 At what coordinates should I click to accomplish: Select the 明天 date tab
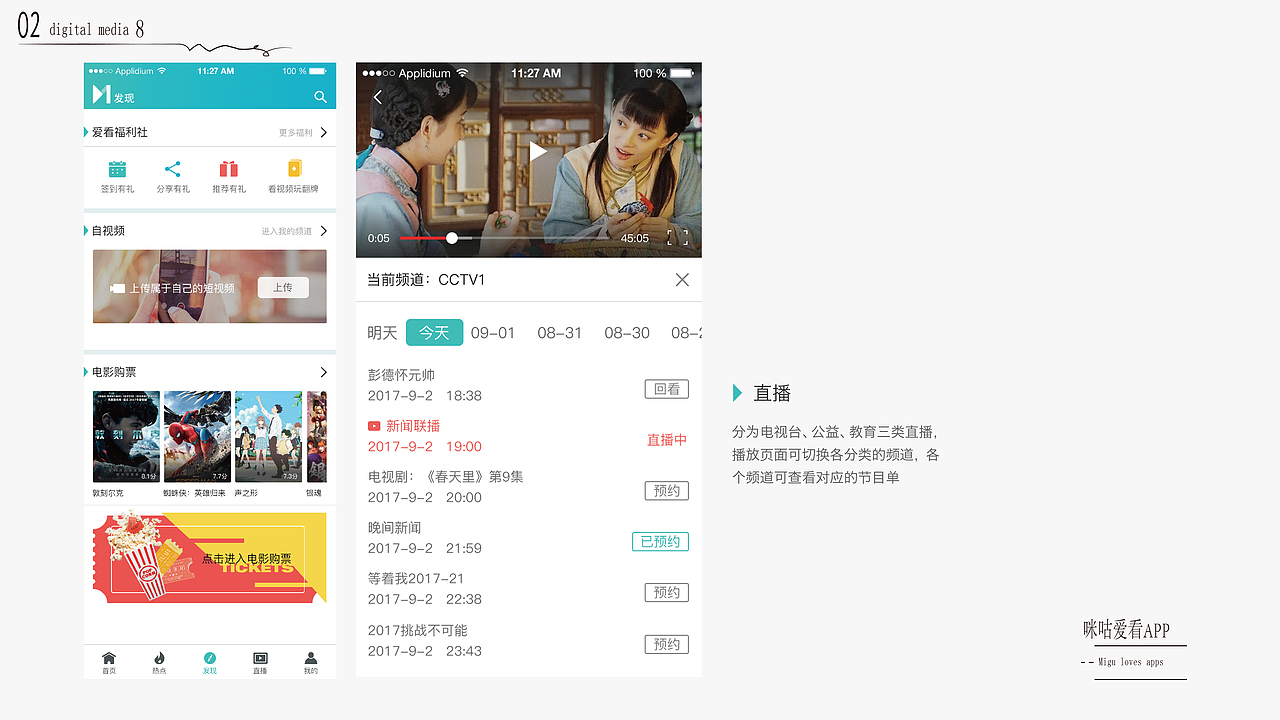coord(382,333)
